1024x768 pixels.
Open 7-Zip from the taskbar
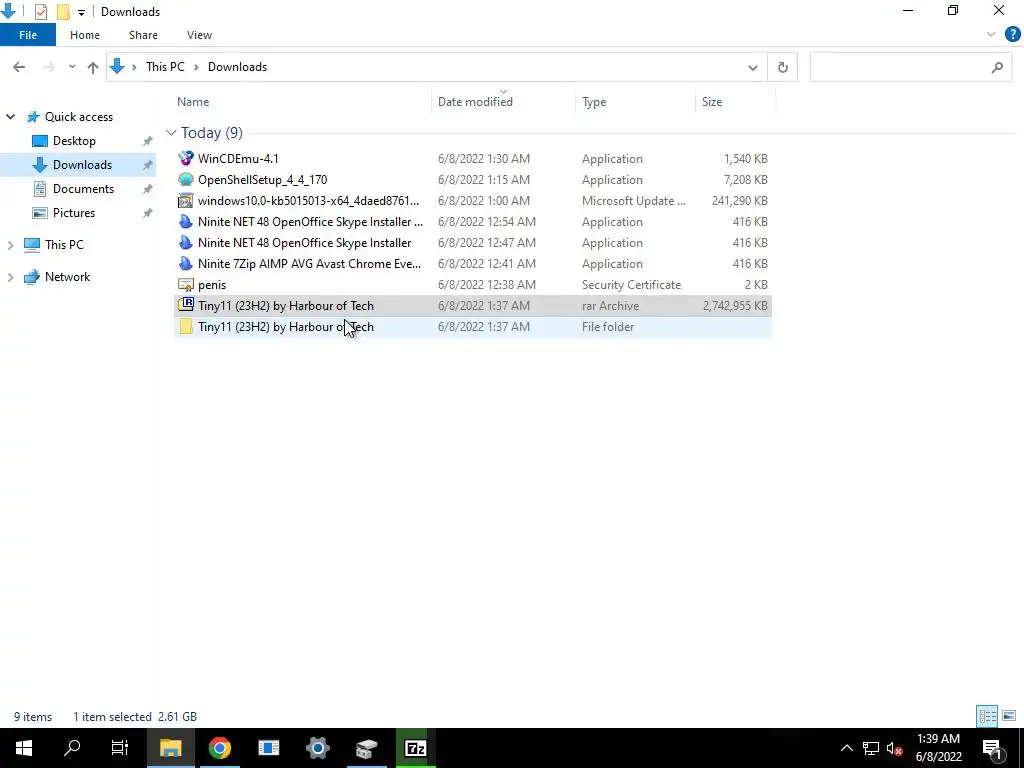(x=415, y=748)
